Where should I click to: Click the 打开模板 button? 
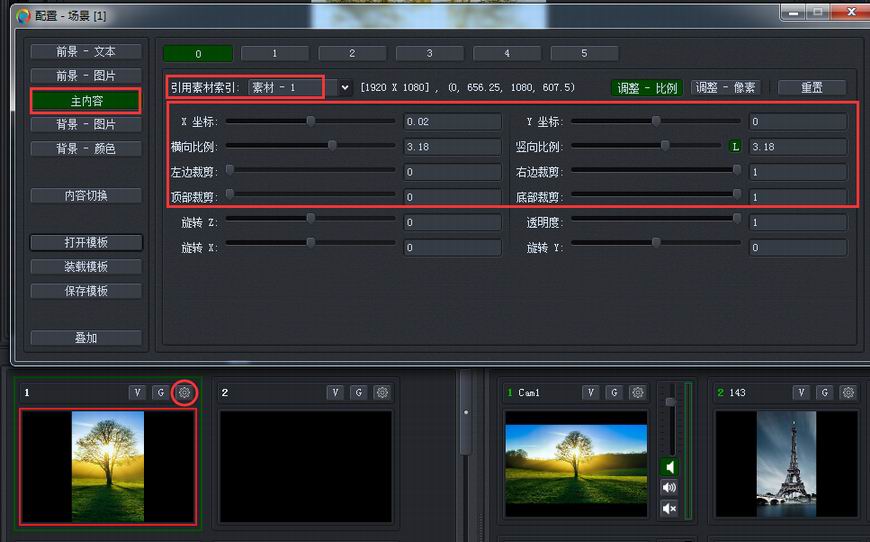coord(86,242)
